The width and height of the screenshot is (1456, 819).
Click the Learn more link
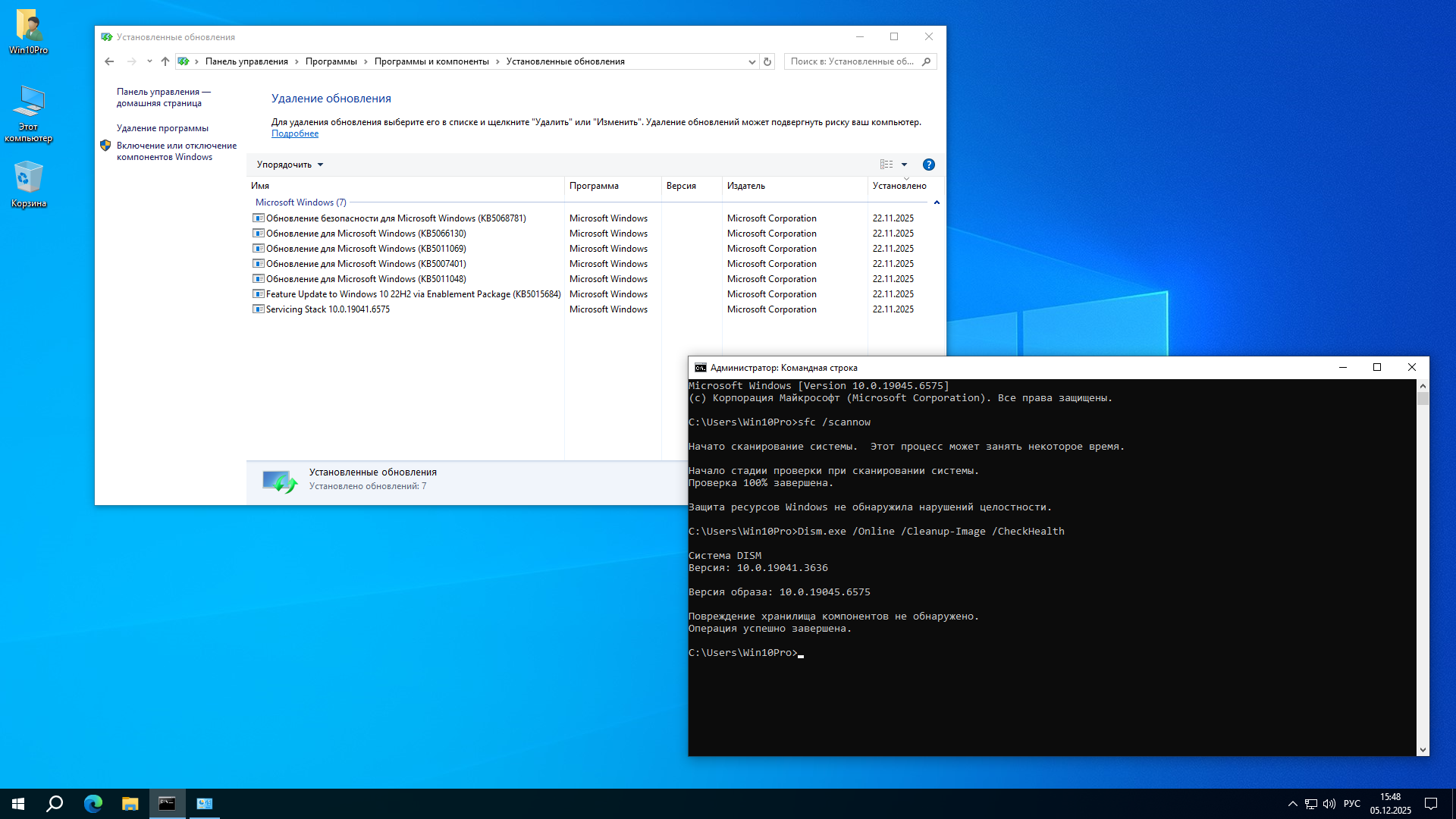coord(295,133)
